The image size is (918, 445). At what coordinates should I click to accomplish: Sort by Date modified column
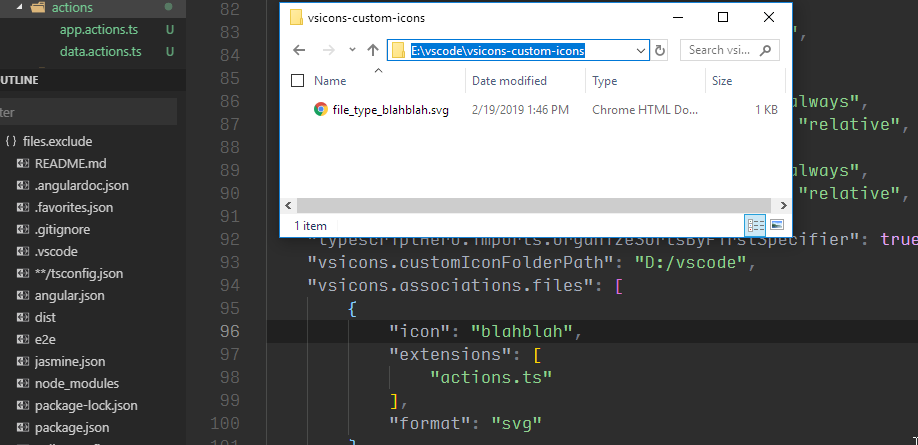point(509,81)
